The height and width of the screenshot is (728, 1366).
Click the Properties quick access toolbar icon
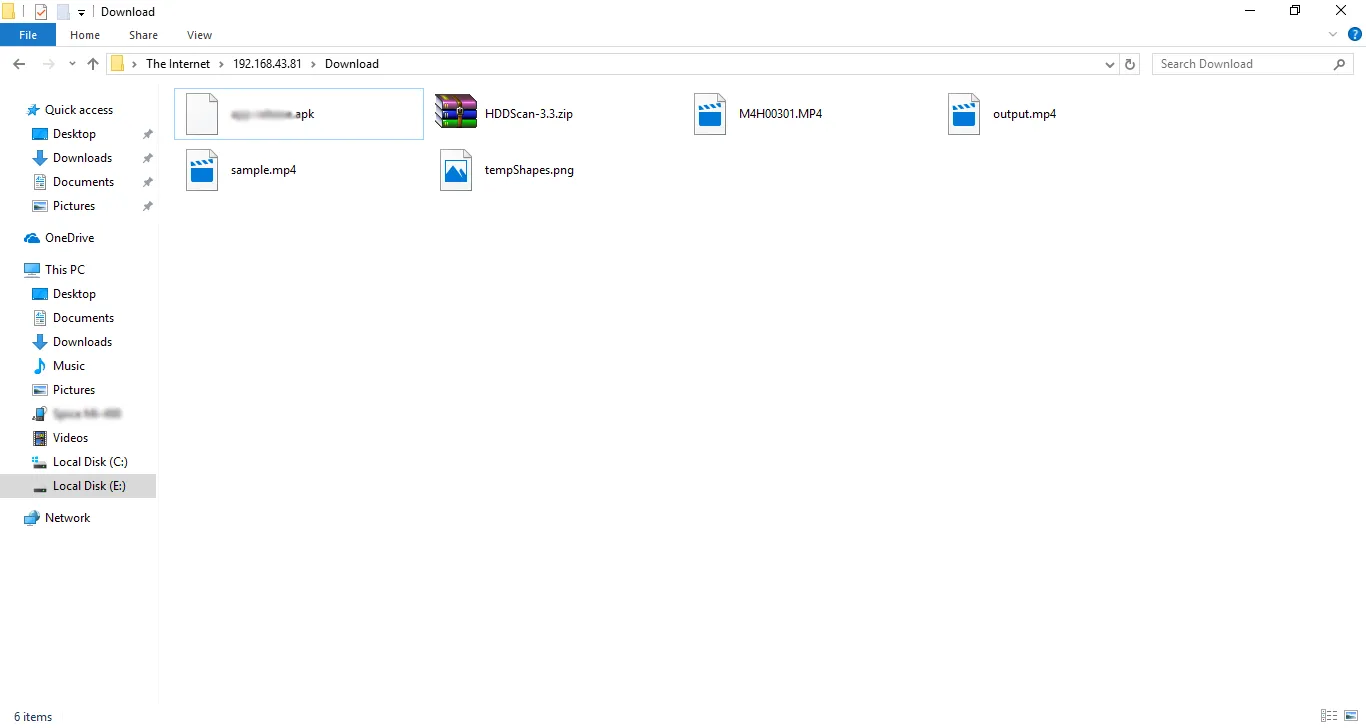pos(41,12)
